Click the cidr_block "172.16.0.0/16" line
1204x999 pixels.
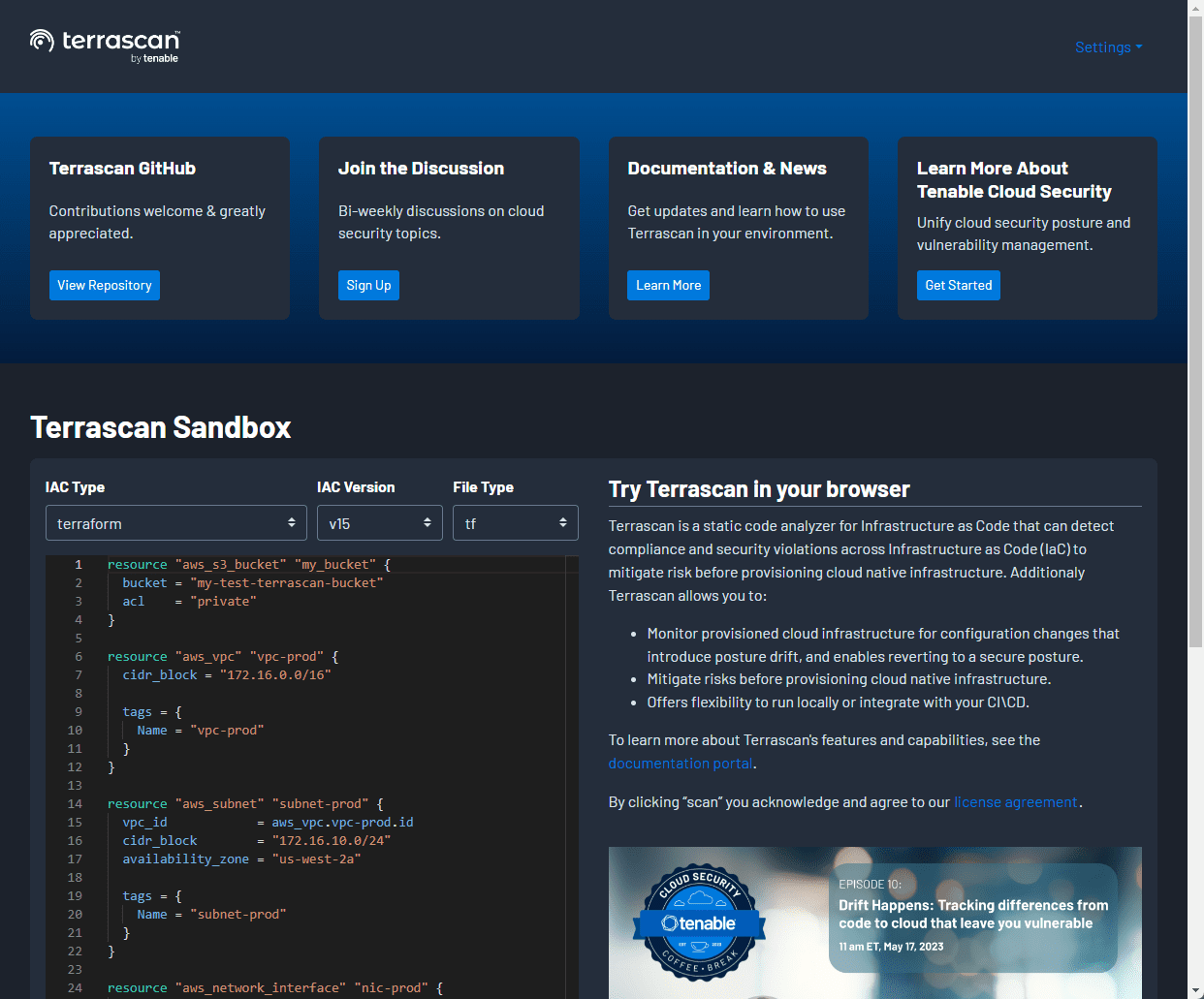(227, 674)
